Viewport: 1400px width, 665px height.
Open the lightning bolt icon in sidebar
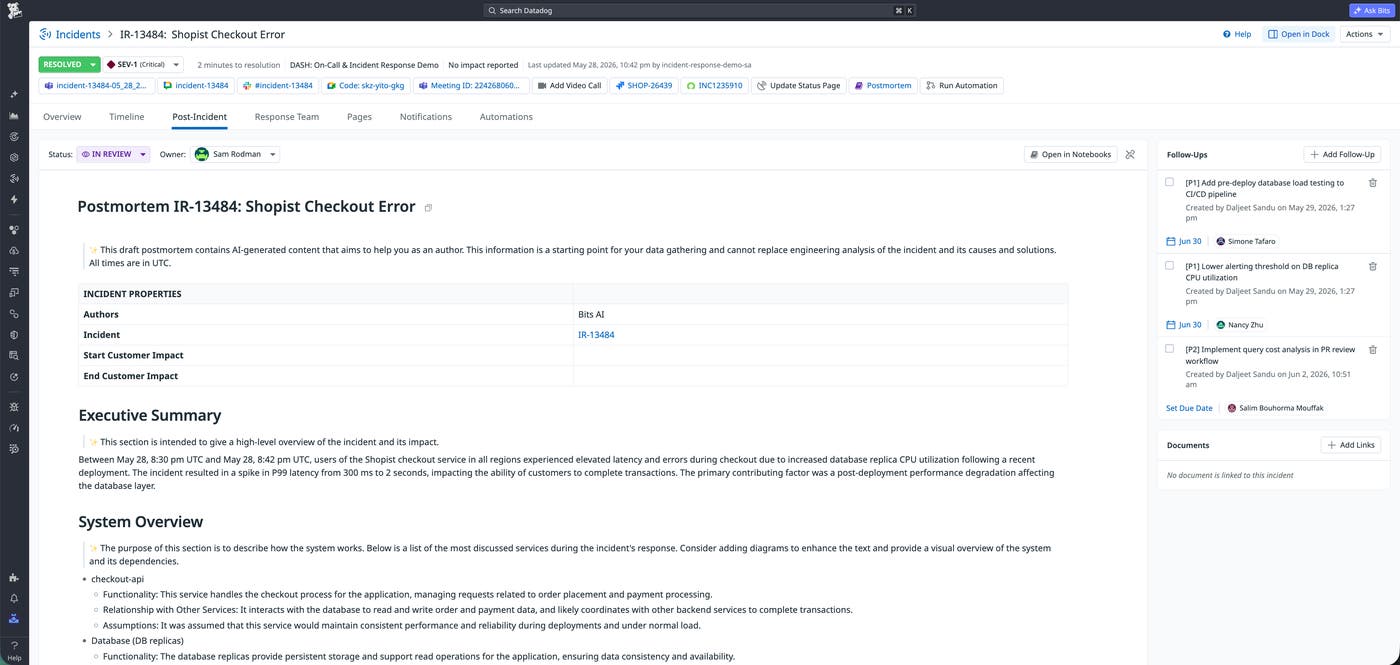click(x=14, y=199)
